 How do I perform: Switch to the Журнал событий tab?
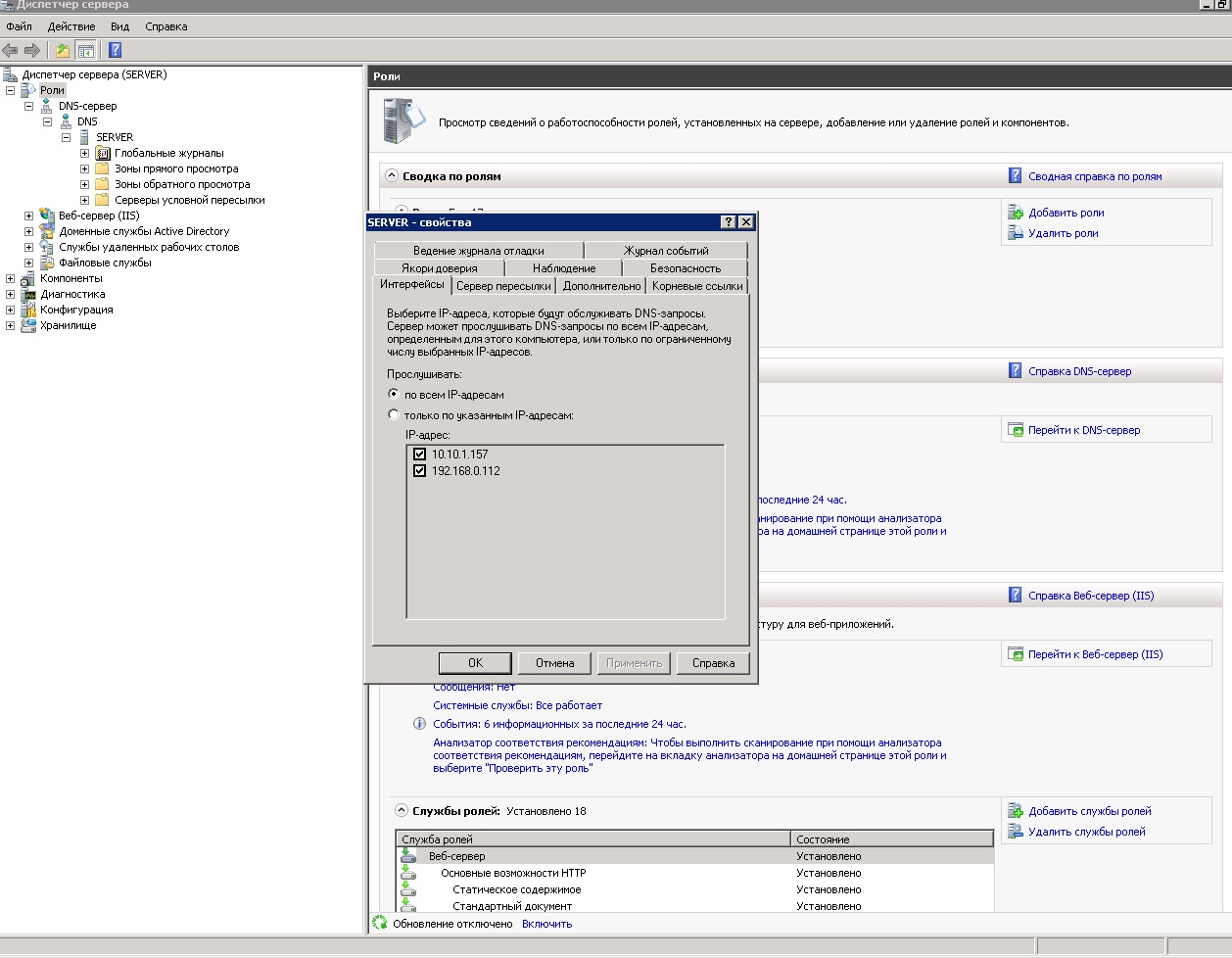pyautogui.click(x=666, y=251)
